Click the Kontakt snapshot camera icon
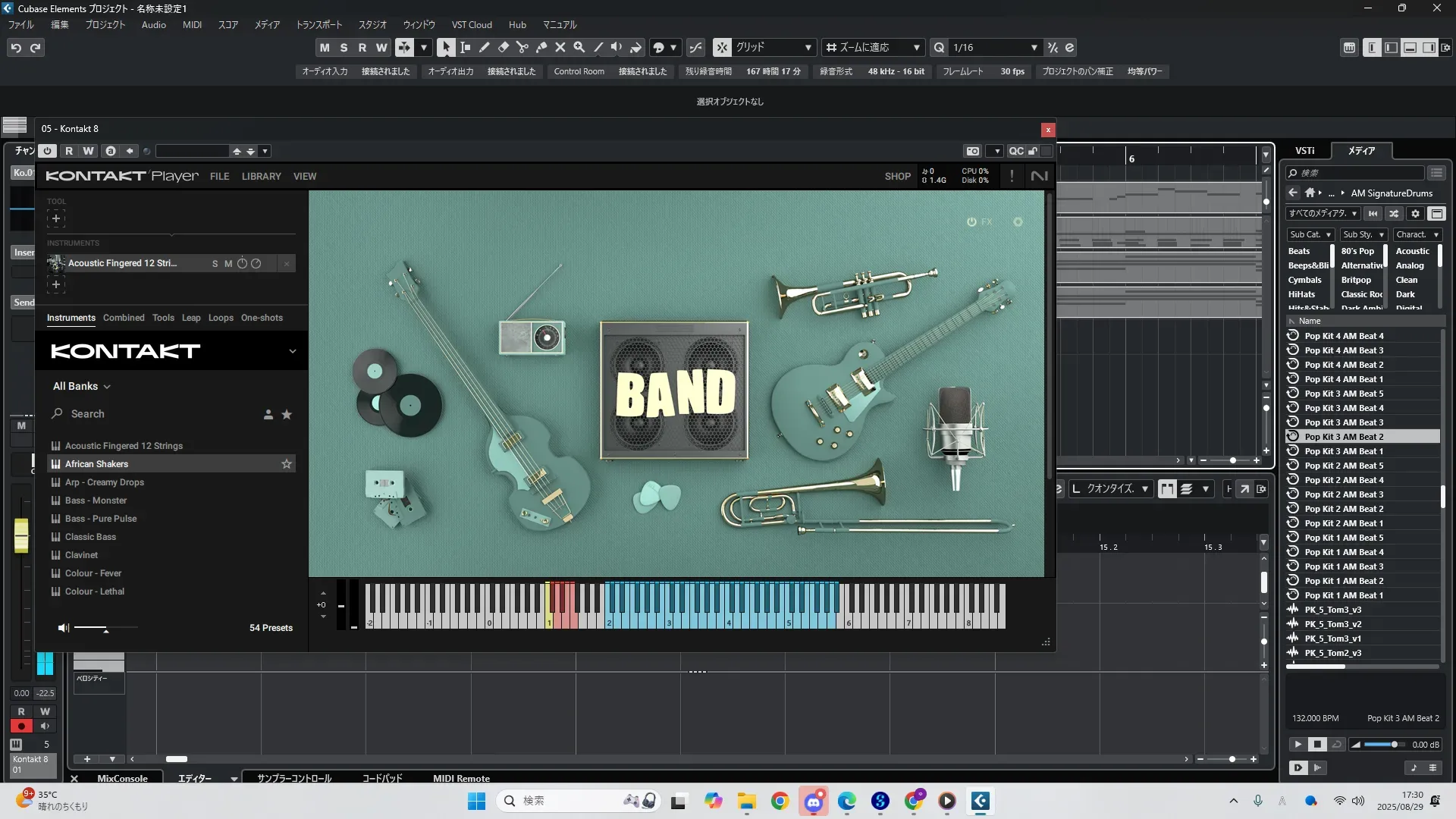 coord(973,151)
